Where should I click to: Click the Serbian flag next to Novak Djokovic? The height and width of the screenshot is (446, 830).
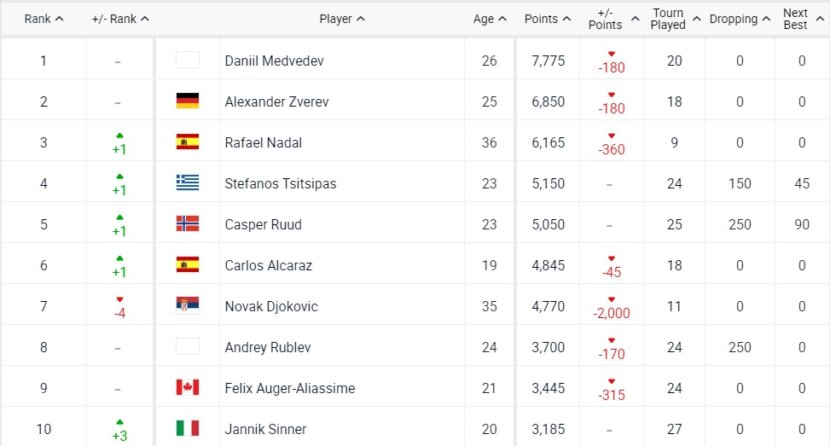187,305
